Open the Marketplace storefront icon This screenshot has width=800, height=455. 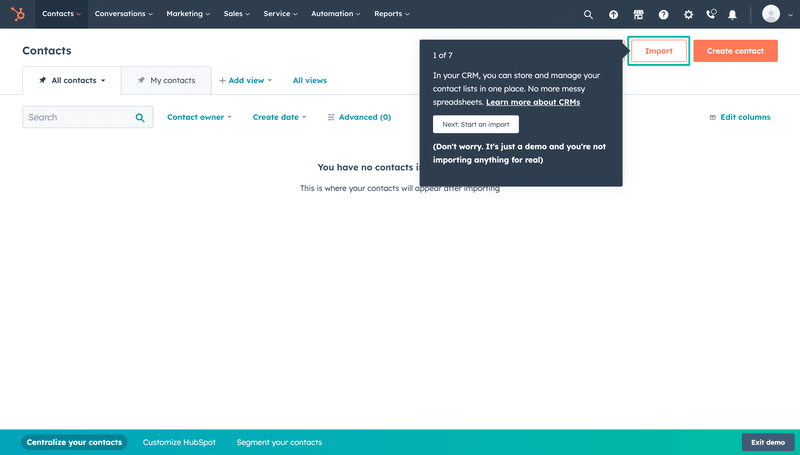point(638,14)
